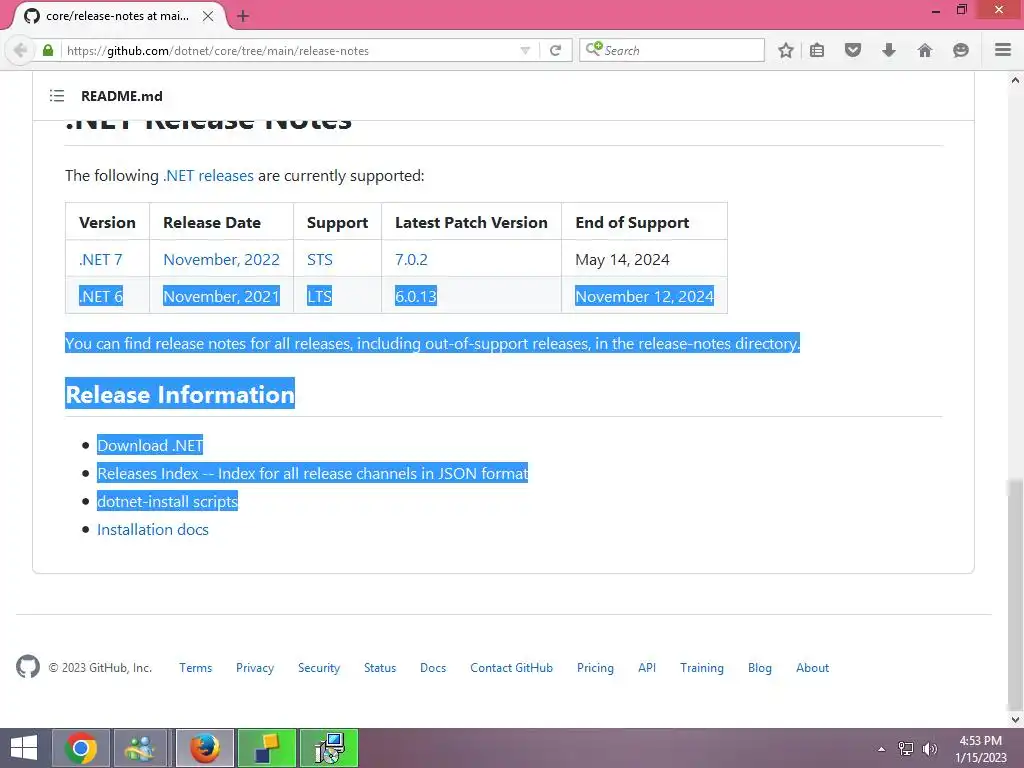This screenshot has width=1024, height=768.
Task: Open the Windows Start button
Action: coord(24,748)
